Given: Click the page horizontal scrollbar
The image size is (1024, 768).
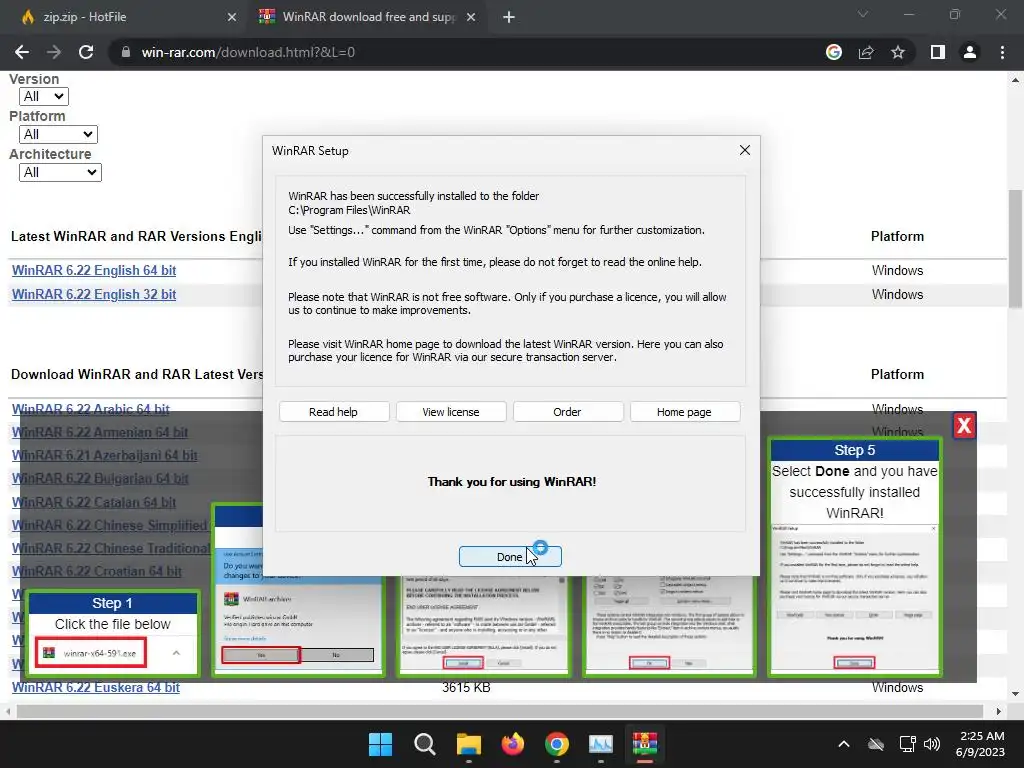Looking at the screenshot, I should click(500, 711).
